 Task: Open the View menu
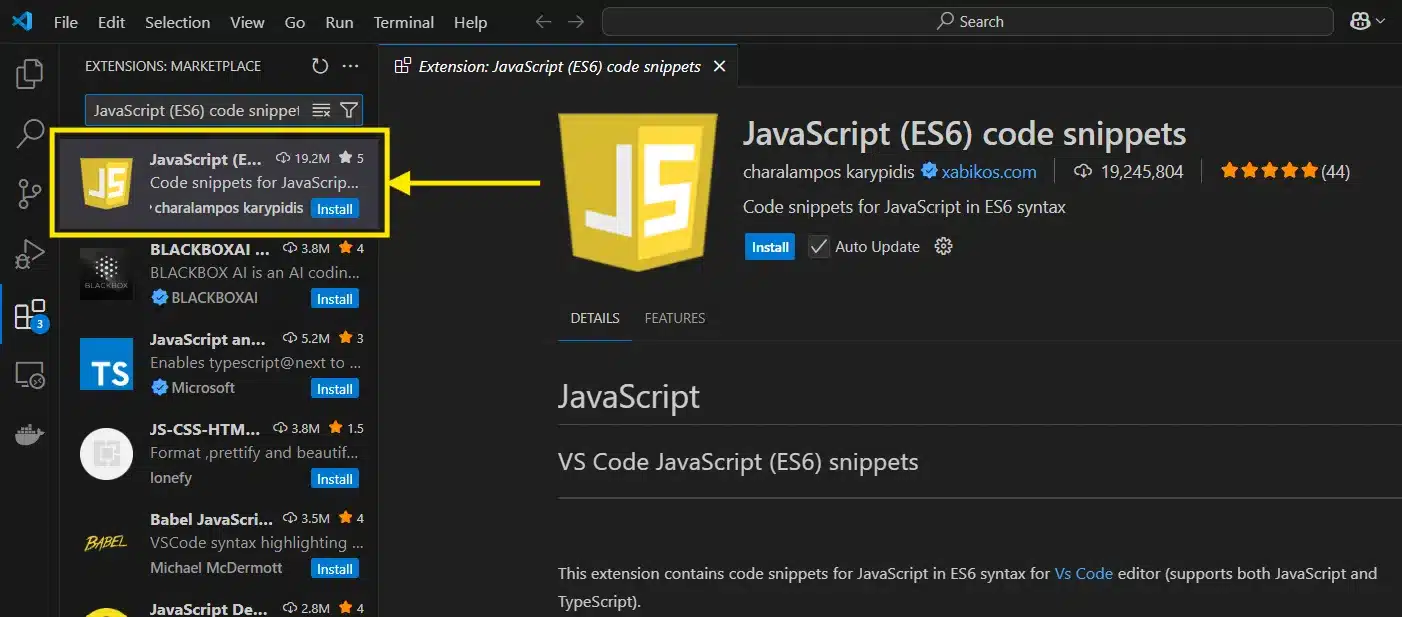click(247, 22)
